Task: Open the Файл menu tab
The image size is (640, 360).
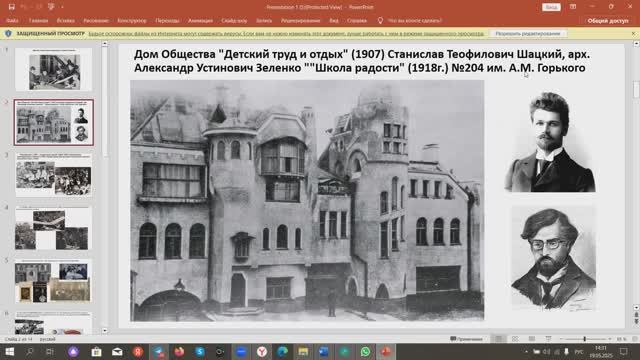Action: [12, 20]
